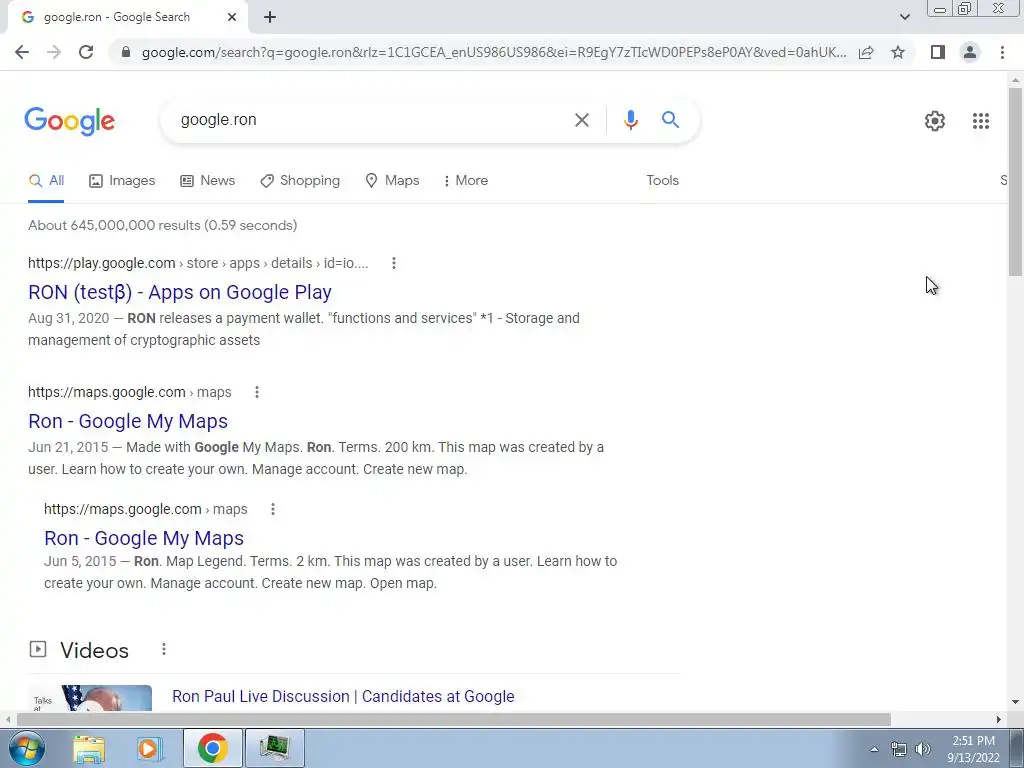Screen dimensions: 1024x768
Task: Click the play.google.com result URL breadcrumb
Action: [199, 263]
